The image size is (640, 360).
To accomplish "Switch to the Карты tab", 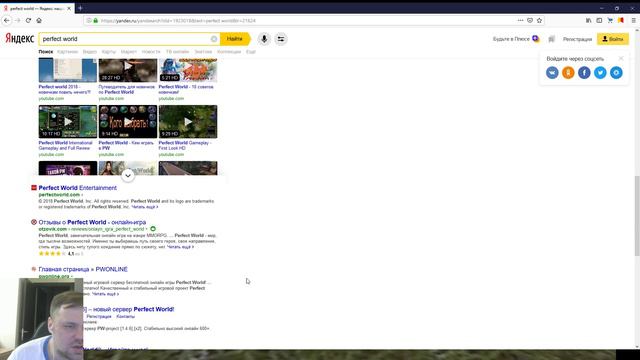I will pos(109,52).
